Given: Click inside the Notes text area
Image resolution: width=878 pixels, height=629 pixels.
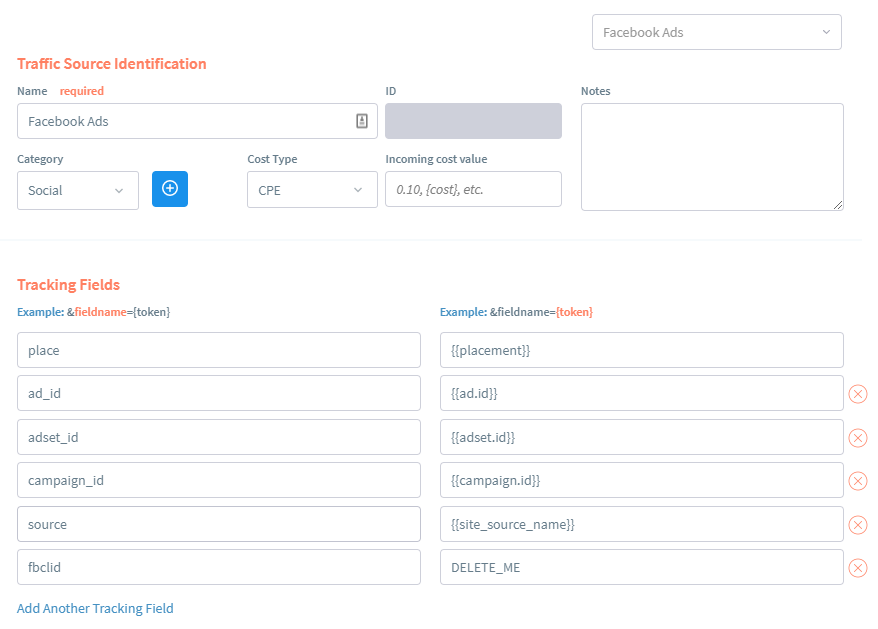Looking at the screenshot, I should pos(712,157).
